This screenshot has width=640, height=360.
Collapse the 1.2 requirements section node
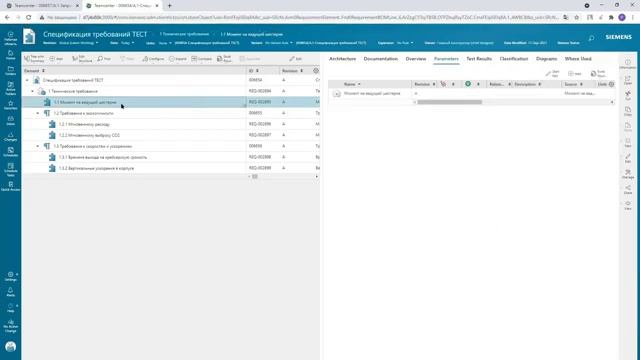[38, 113]
